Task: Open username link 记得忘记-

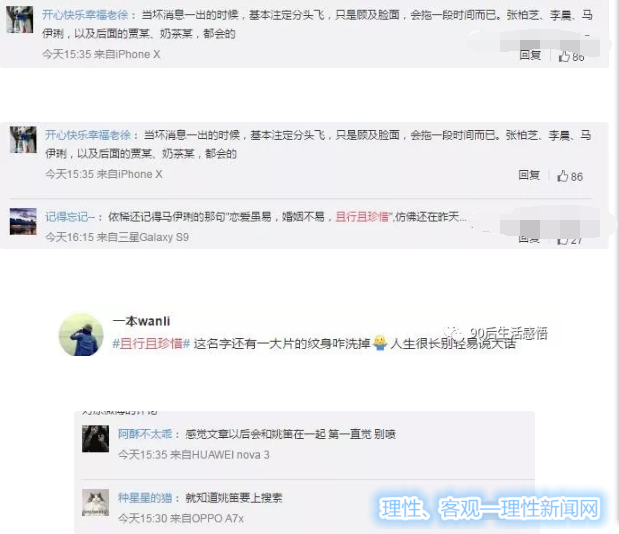Action: pyautogui.click(x=70, y=217)
